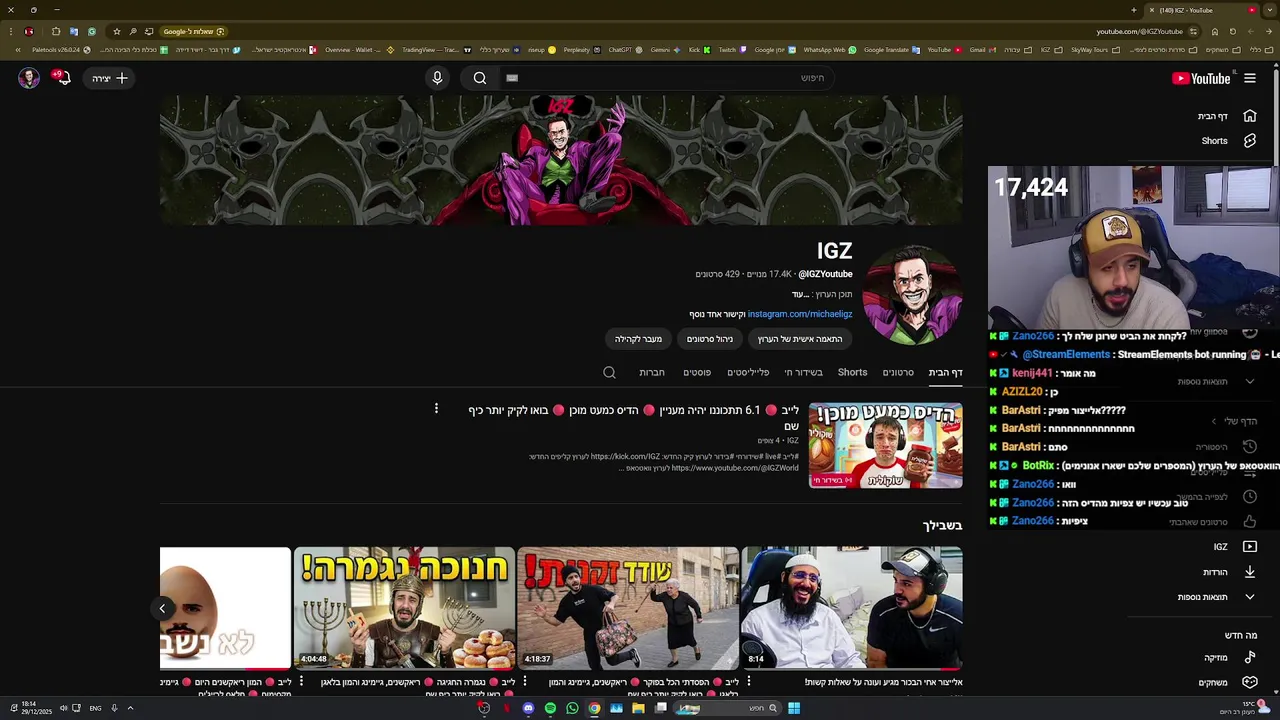Click the Create (יצירה) plus button

pyautogui.click(x=110, y=78)
